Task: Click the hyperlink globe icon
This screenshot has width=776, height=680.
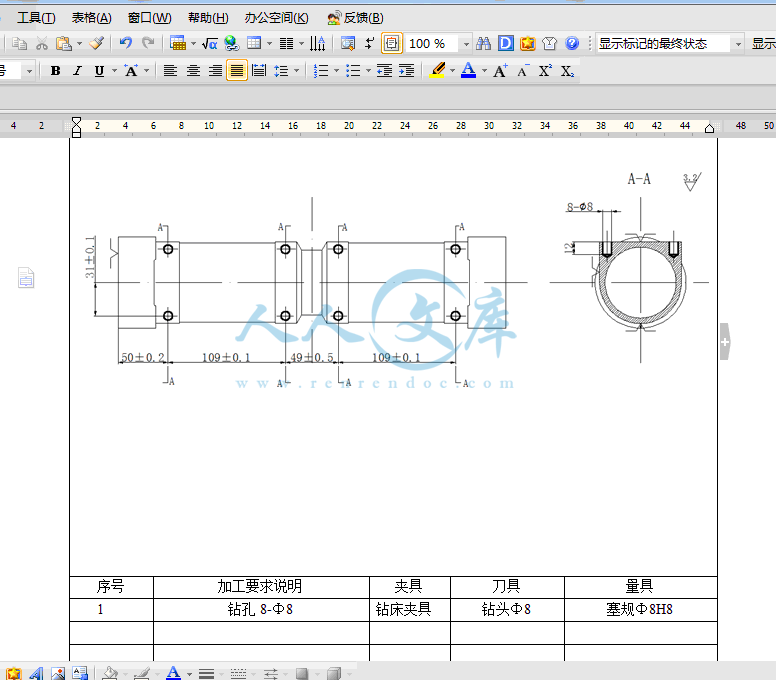Action: click(232, 44)
